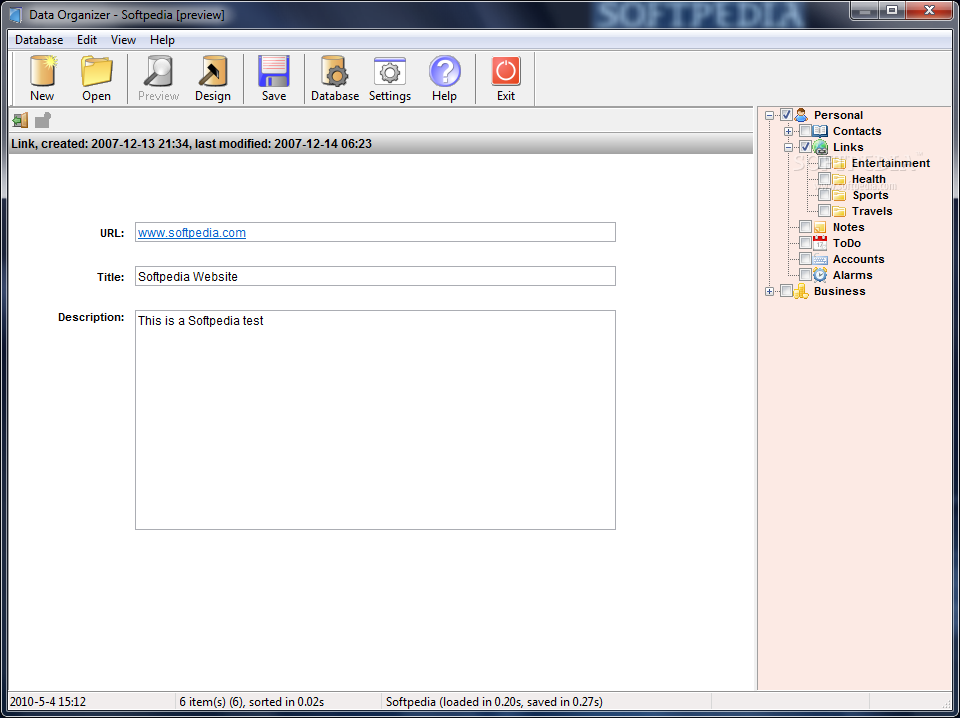Image resolution: width=960 pixels, height=718 pixels.
Task: Select the Personal user icon in tree
Action: click(801, 115)
